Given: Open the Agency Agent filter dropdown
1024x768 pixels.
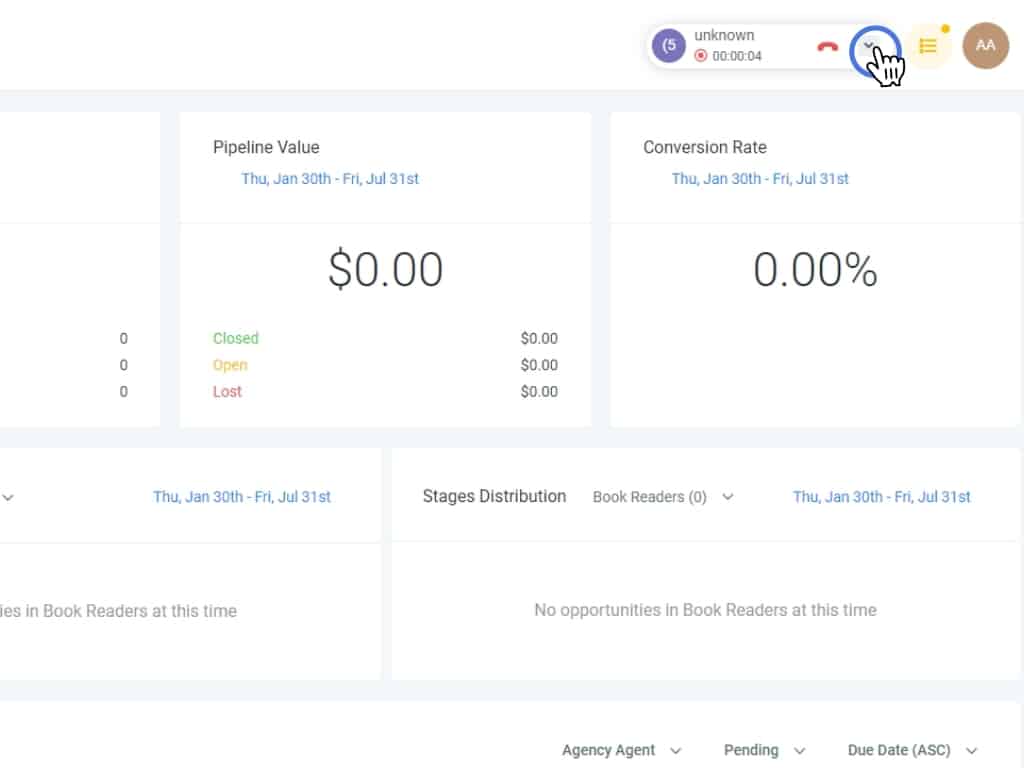Looking at the screenshot, I should click(621, 750).
